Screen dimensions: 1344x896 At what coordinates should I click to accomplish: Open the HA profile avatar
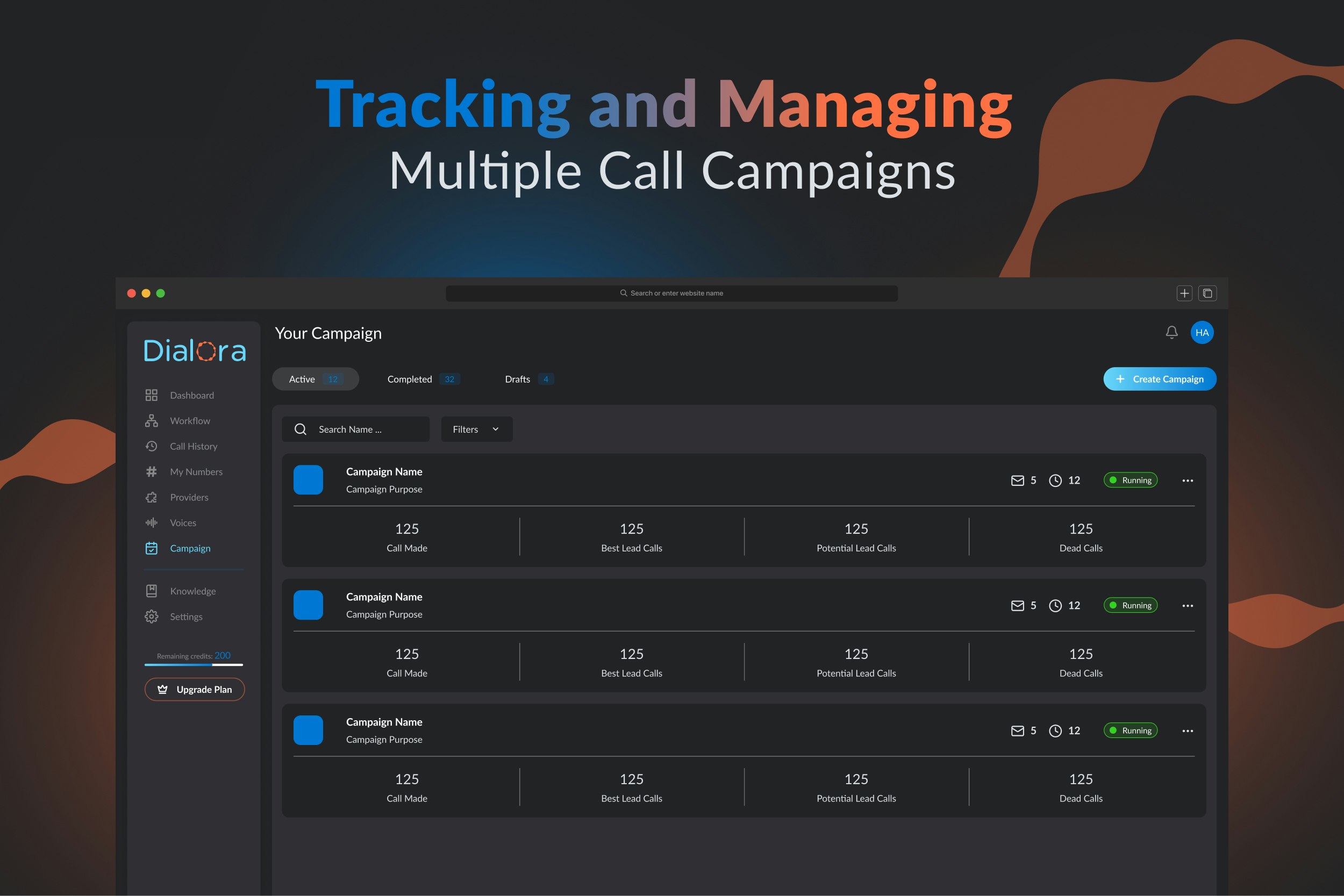pyautogui.click(x=1202, y=333)
